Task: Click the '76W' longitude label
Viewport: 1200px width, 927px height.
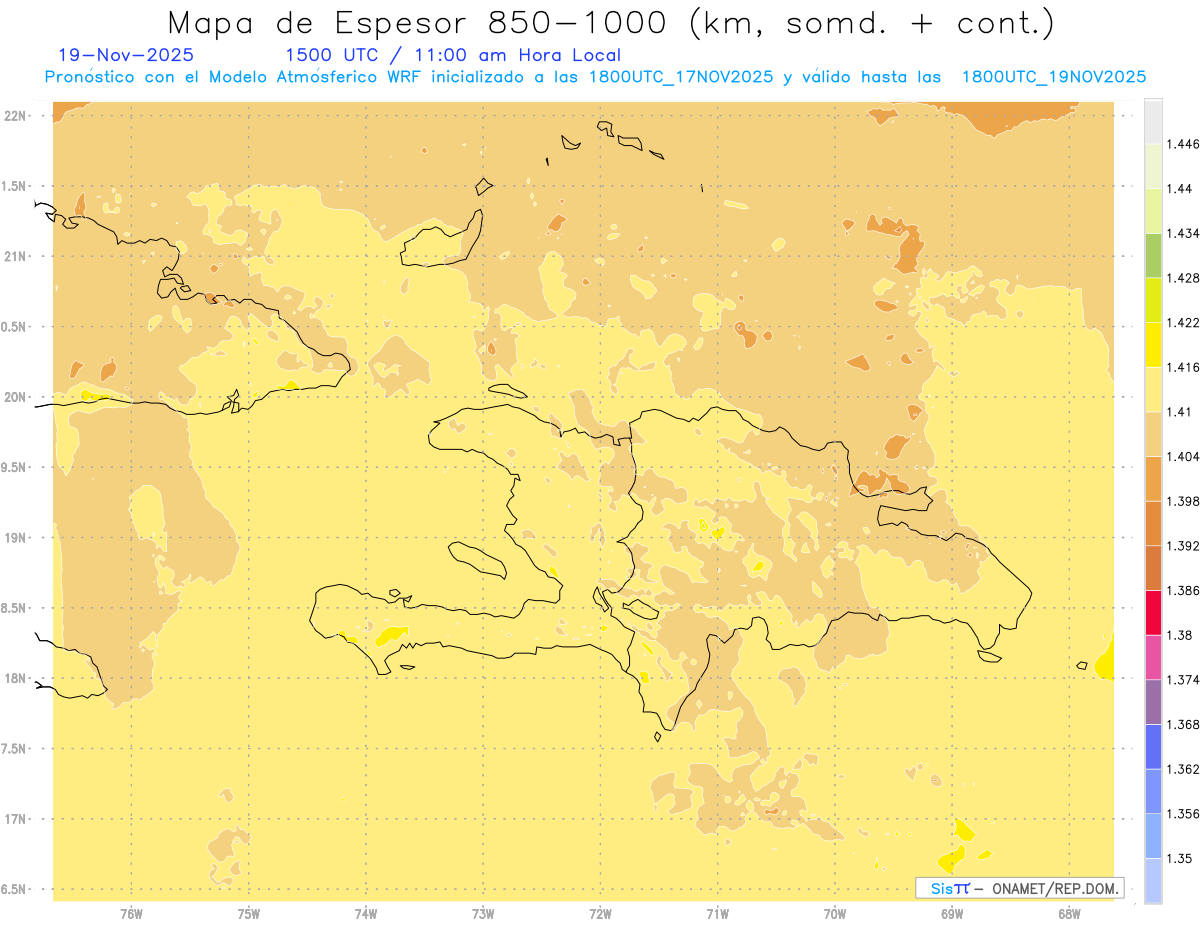Action: coord(131,914)
